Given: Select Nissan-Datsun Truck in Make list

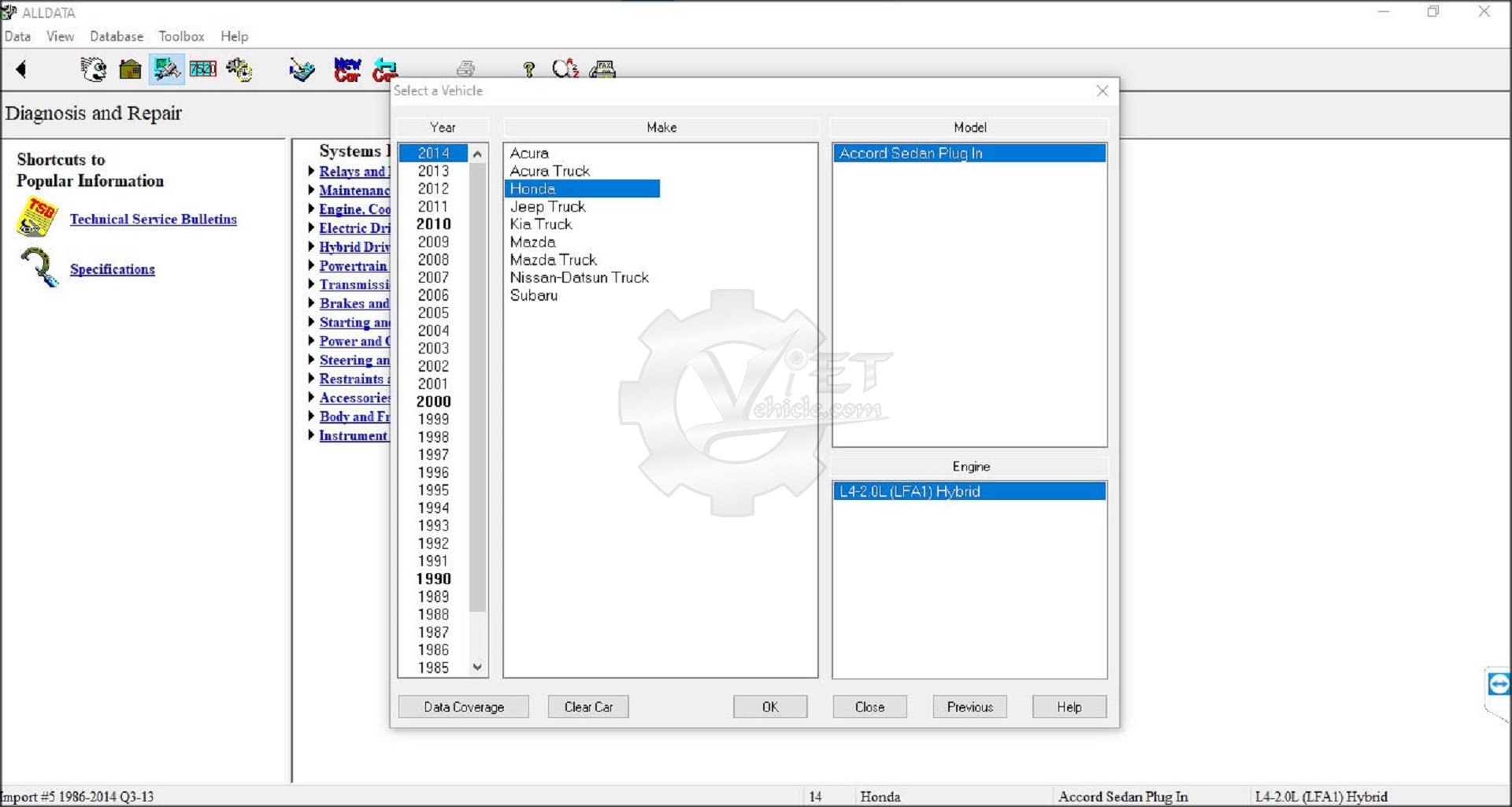Looking at the screenshot, I should (x=580, y=277).
